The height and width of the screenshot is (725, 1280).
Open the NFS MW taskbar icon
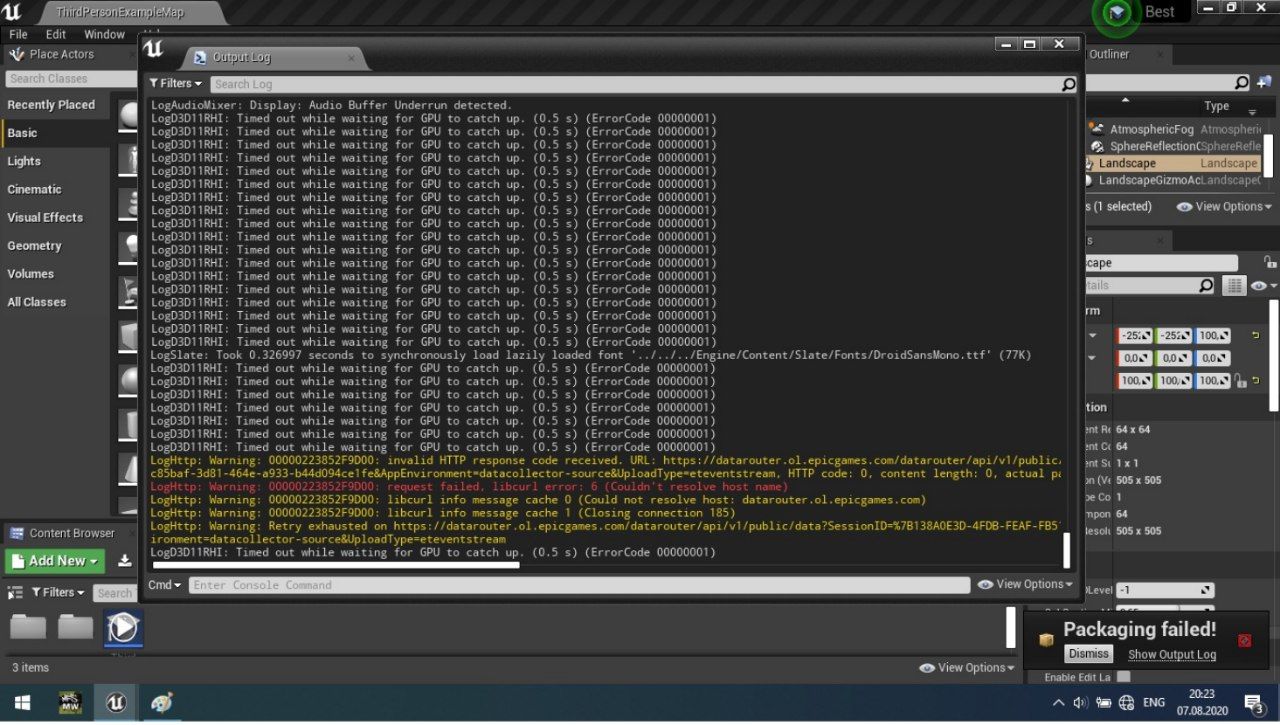pyautogui.click(x=70, y=703)
